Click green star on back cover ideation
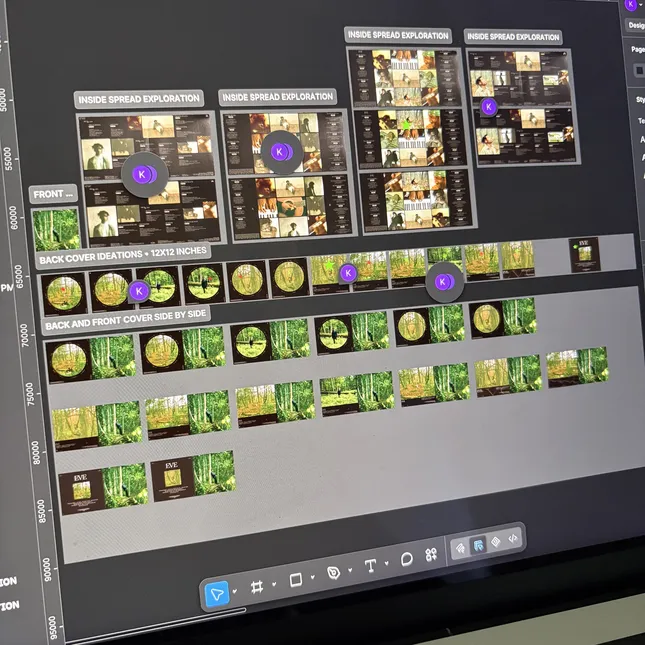Viewport: 645px width, 645px height. pos(329,265)
